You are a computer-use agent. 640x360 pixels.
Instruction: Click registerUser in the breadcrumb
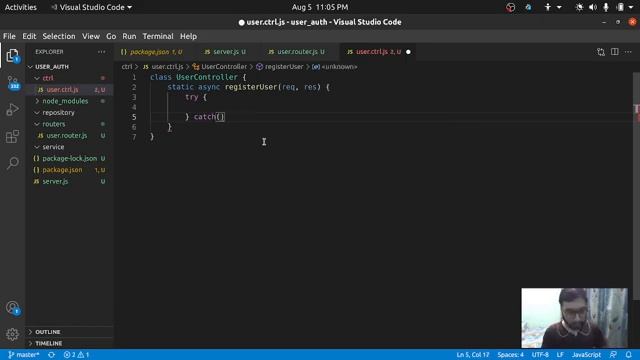point(284,67)
